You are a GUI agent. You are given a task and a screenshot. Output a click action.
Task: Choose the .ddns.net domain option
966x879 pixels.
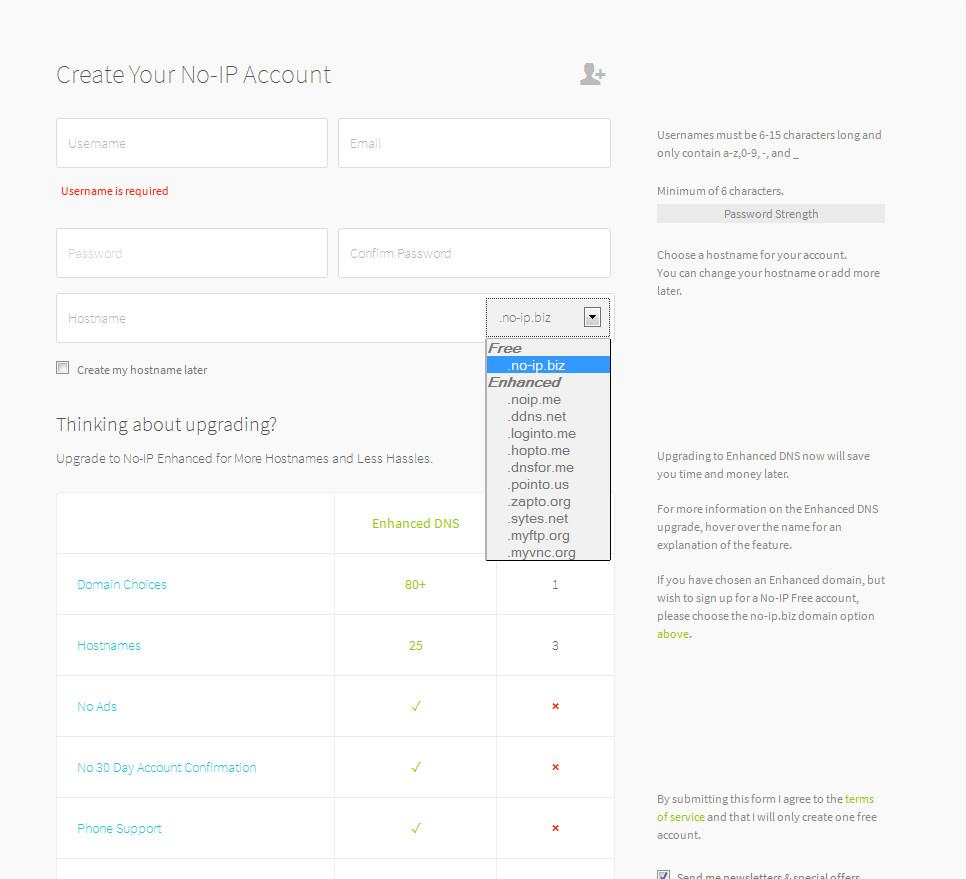537,416
